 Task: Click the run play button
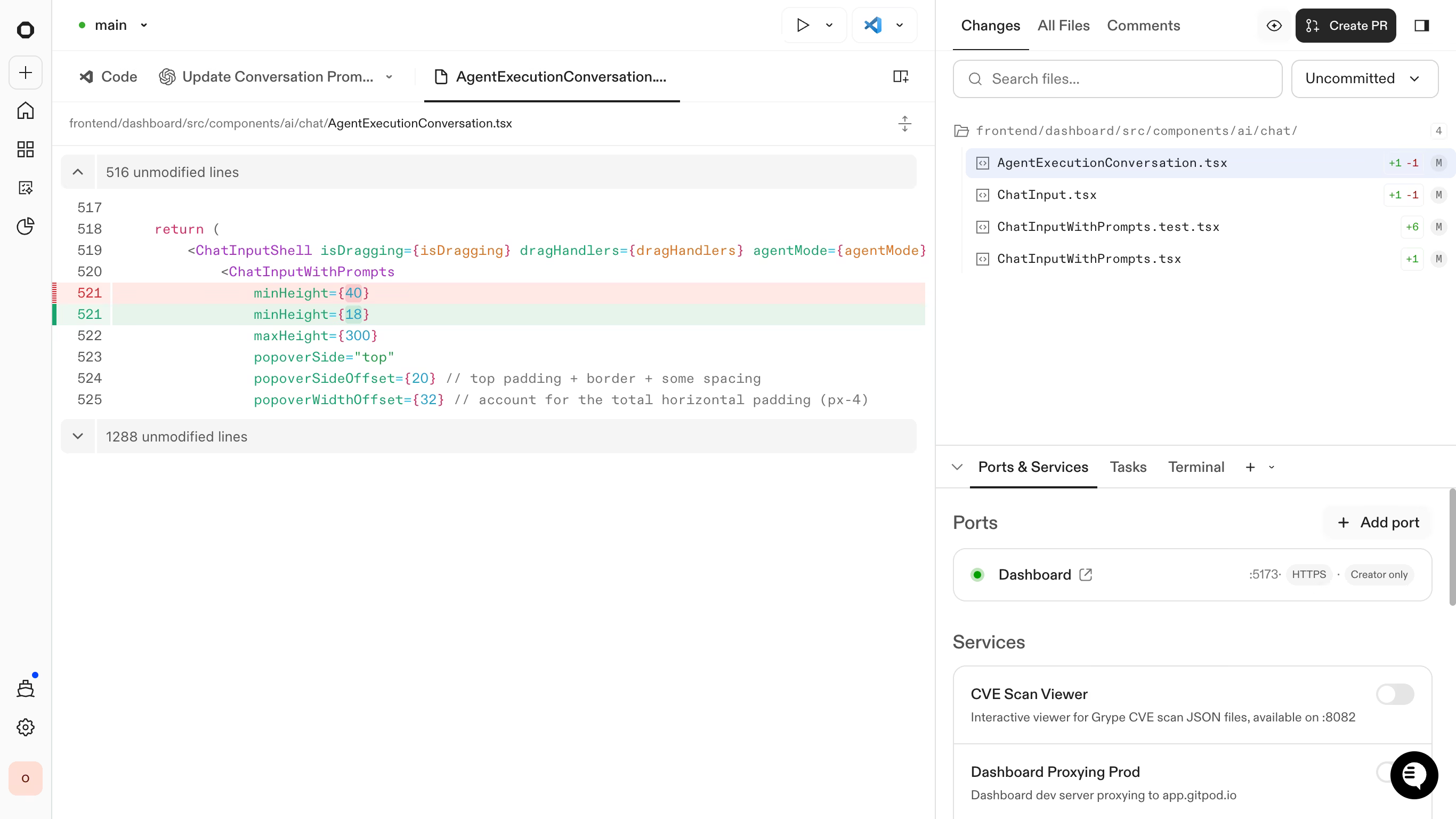click(803, 25)
